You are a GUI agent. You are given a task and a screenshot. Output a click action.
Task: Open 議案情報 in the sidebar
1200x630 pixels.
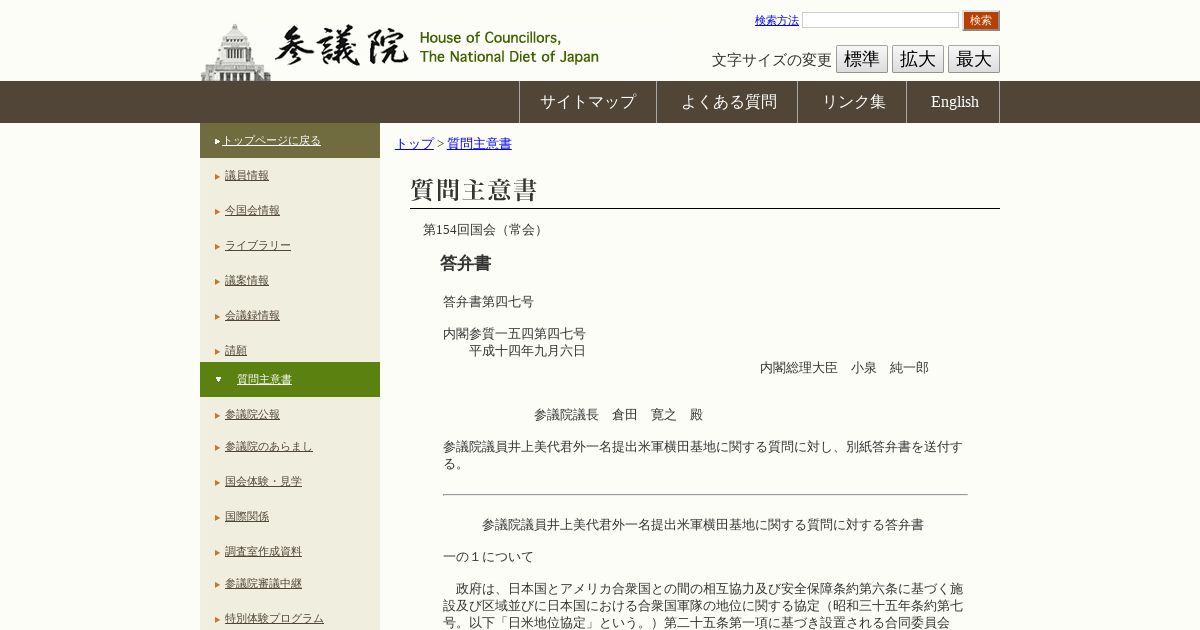coord(247,280)
